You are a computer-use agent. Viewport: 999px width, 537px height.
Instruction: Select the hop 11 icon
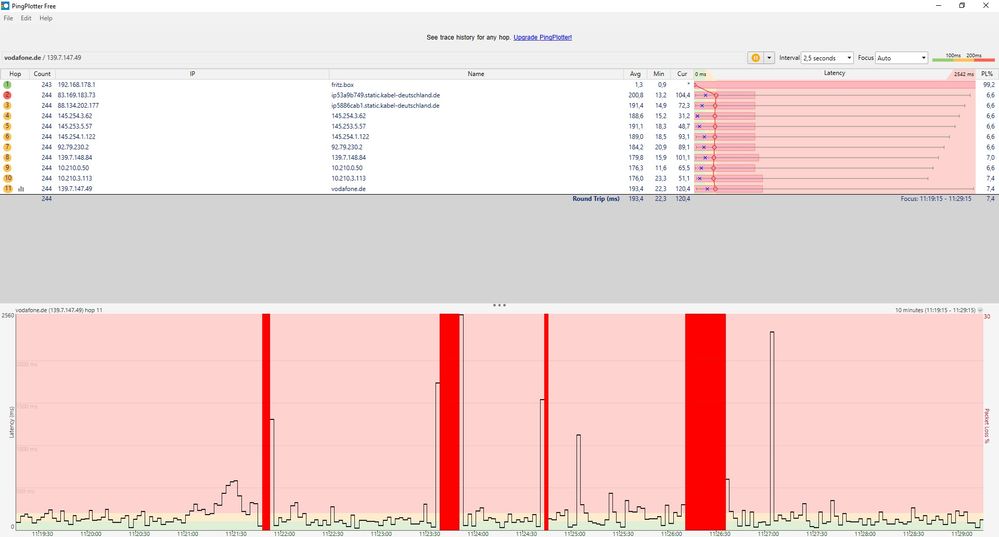pyautogui.click(x=7, y=189)
